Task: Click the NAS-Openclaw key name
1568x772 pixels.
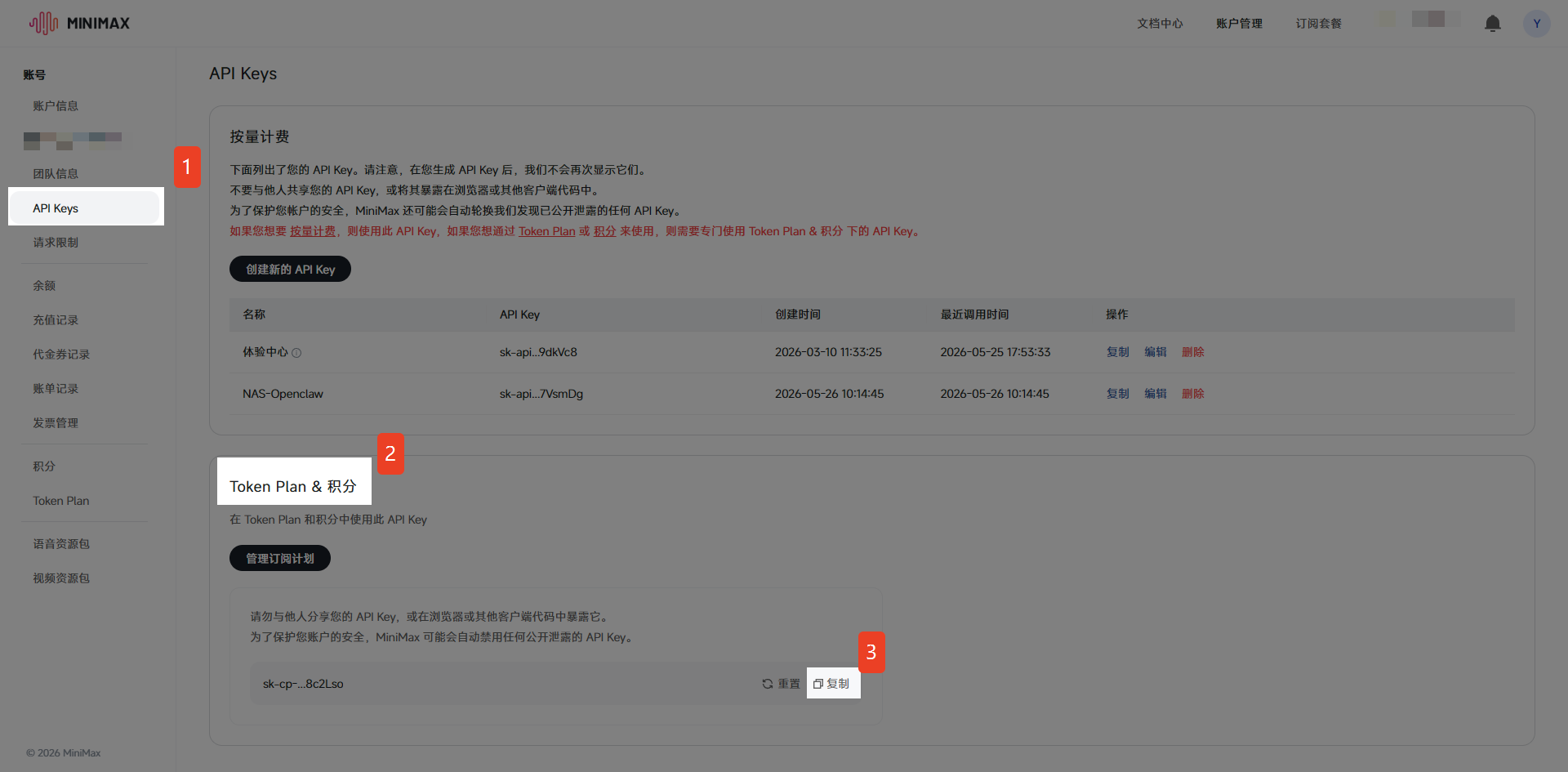Action: click(283, 394)
